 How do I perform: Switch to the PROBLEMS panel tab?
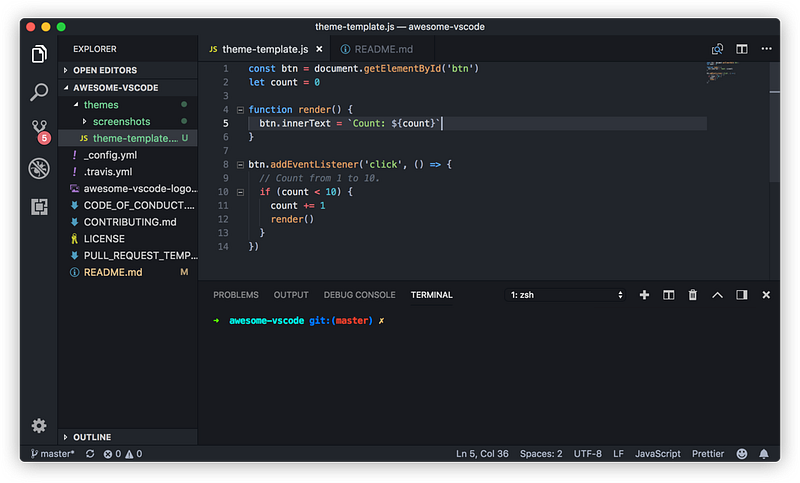coord(236,295)
